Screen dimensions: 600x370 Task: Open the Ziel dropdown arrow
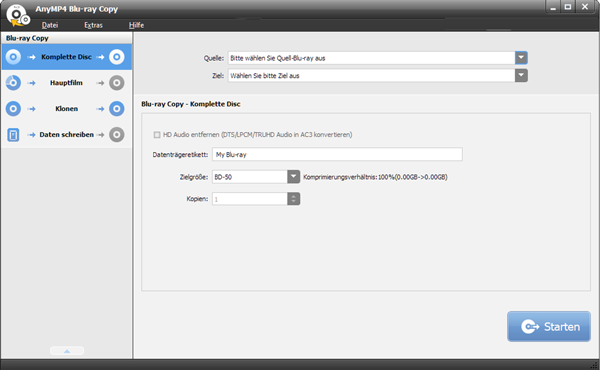click(x=521, y=75)
